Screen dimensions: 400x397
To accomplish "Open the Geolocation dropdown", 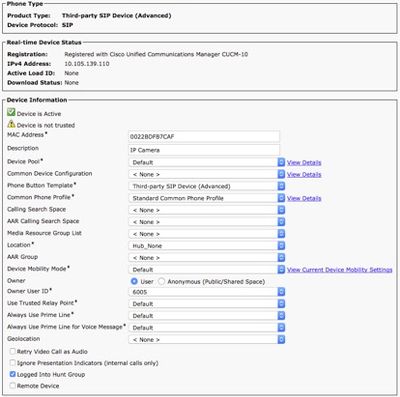I will 207,339.
